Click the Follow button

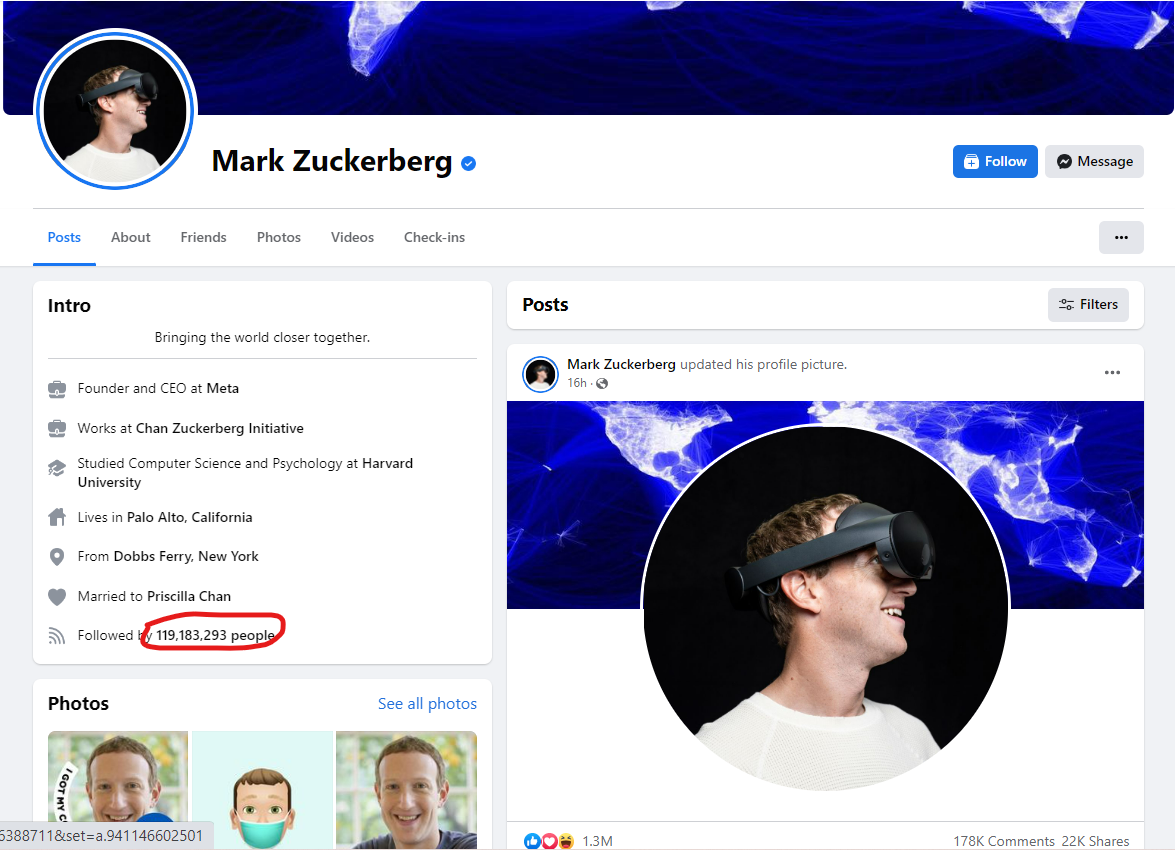tap(994, 161)
